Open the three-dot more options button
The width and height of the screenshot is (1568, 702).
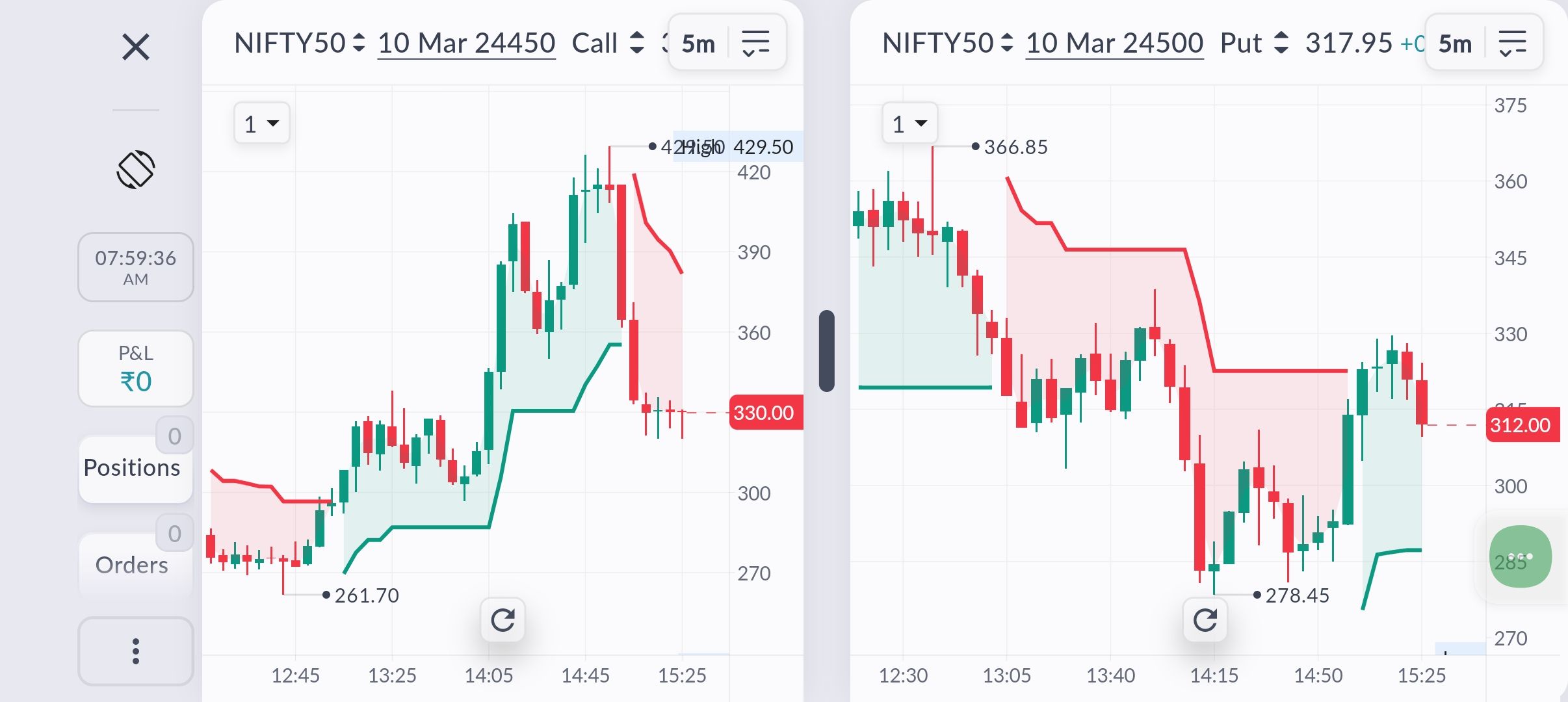tap(136, 651)
